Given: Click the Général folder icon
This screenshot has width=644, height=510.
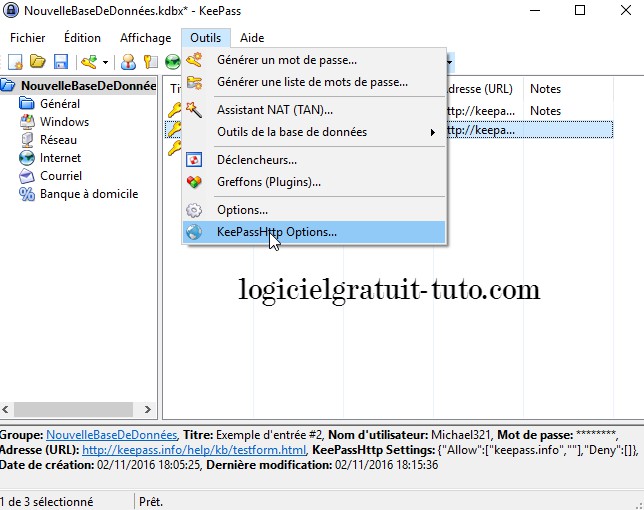Looking at the screenshot, I should pos(27,103).
